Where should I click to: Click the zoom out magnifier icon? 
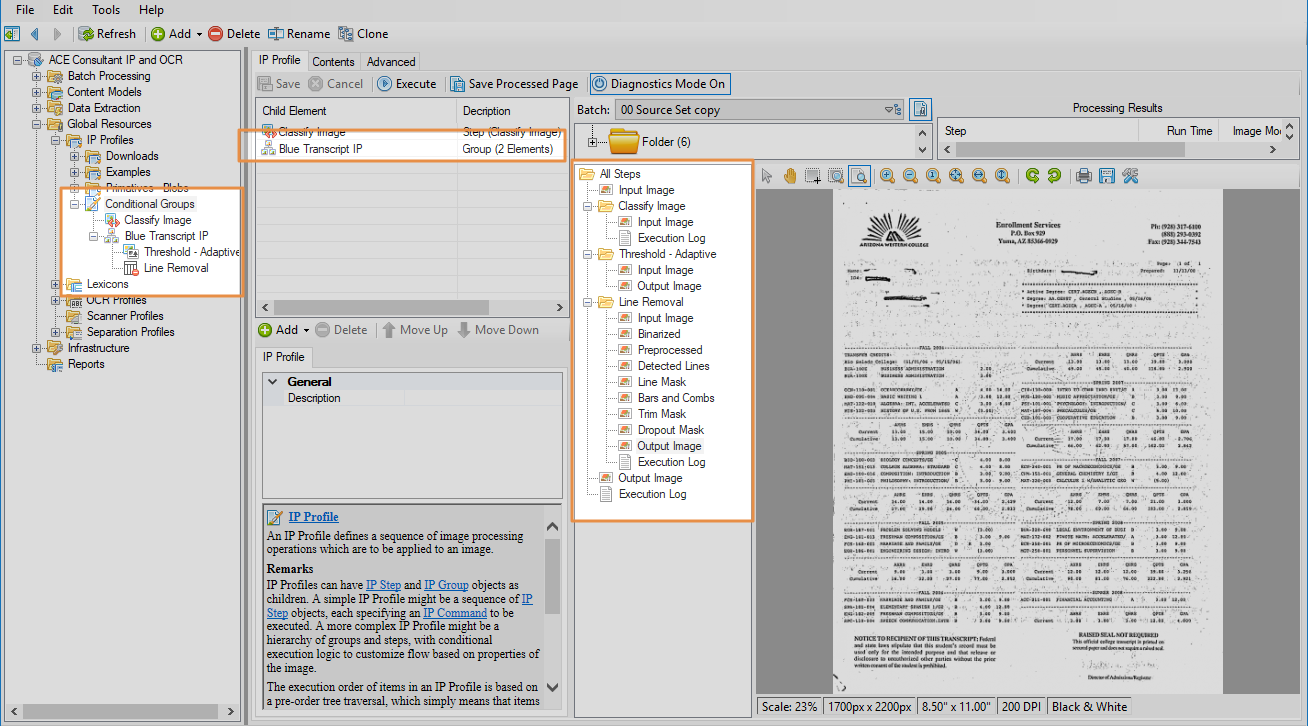(x=910, y=176)
